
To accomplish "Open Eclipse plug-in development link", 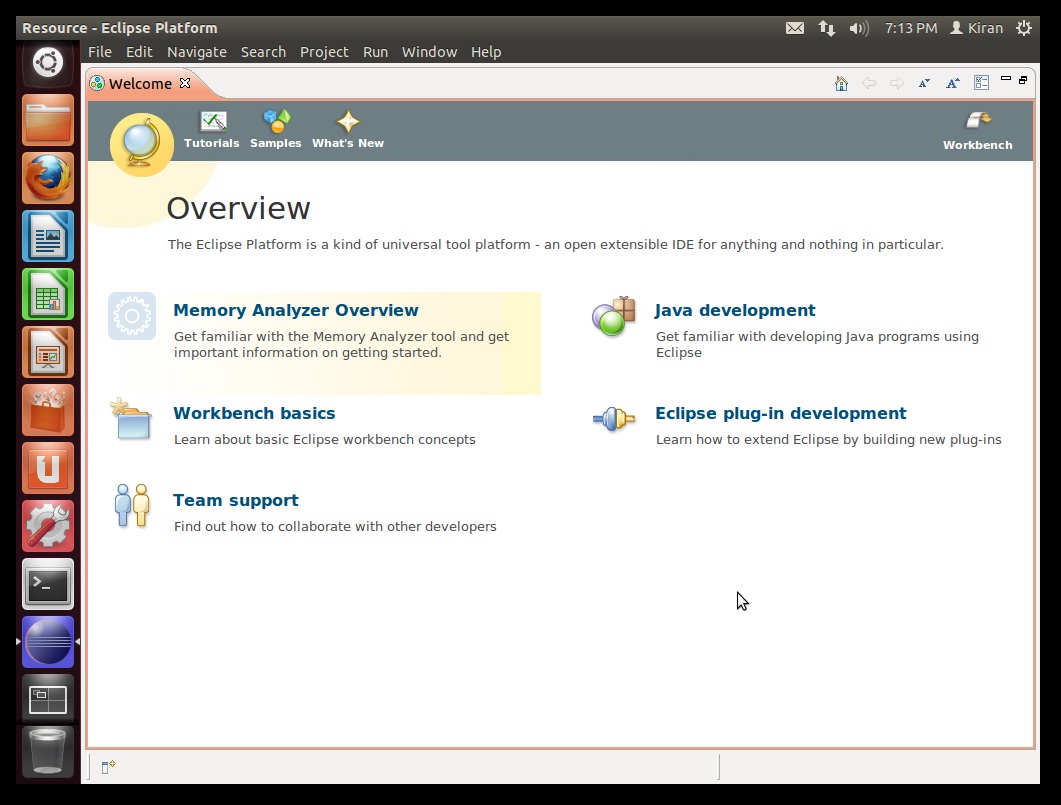I will click(780, 414).
